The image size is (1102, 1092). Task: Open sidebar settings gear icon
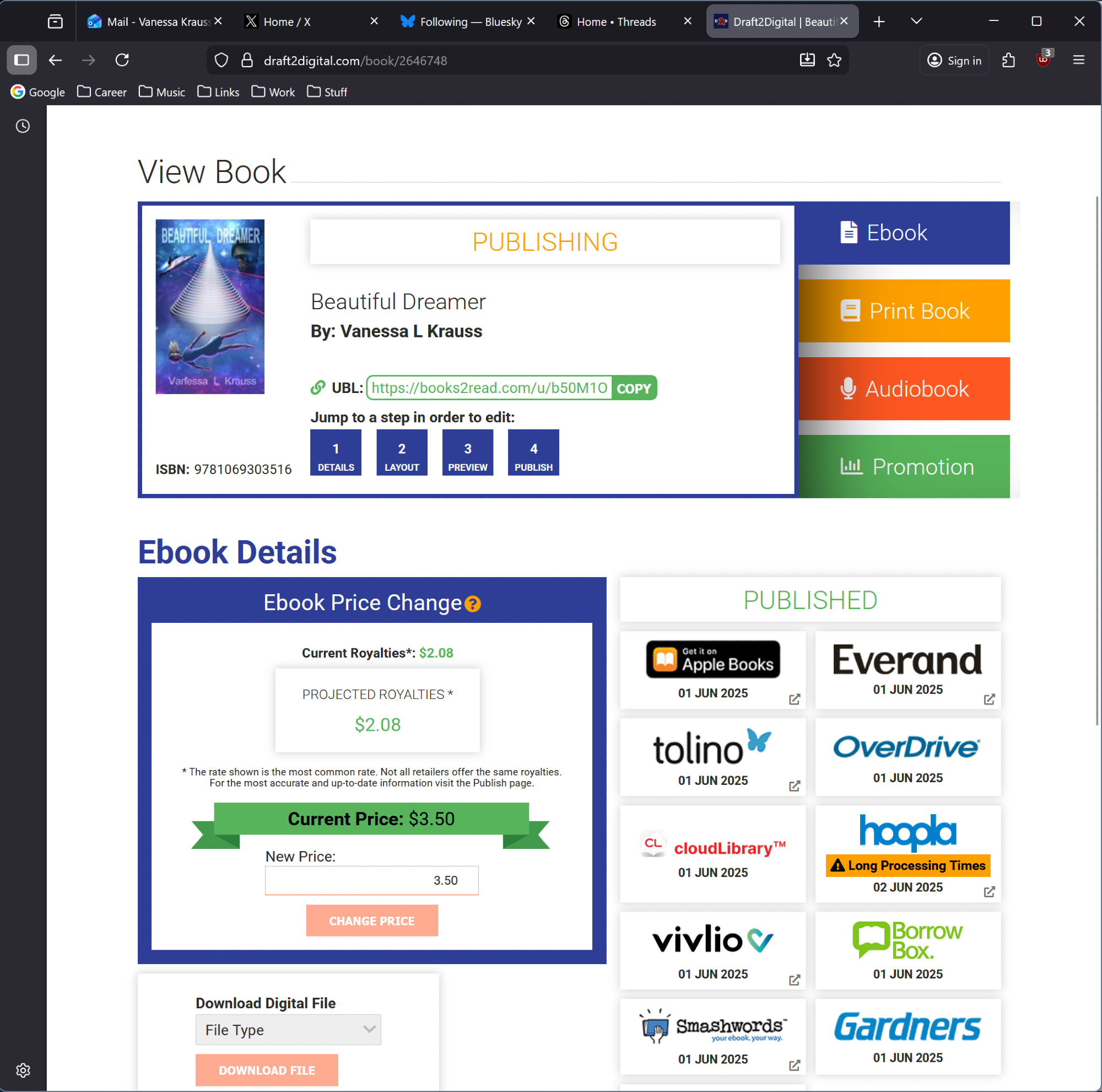[x=23, y=1071]
